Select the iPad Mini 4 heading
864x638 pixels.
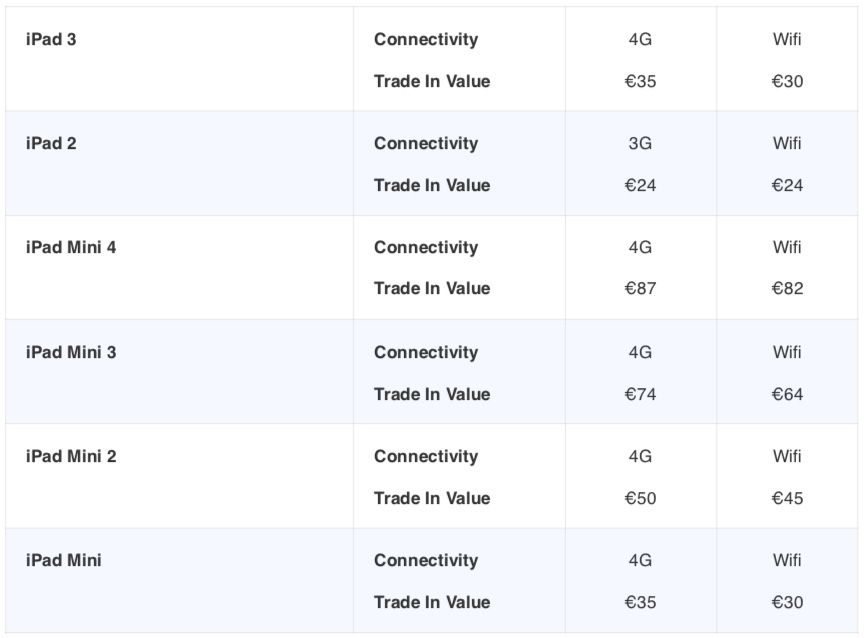point(71,247)
